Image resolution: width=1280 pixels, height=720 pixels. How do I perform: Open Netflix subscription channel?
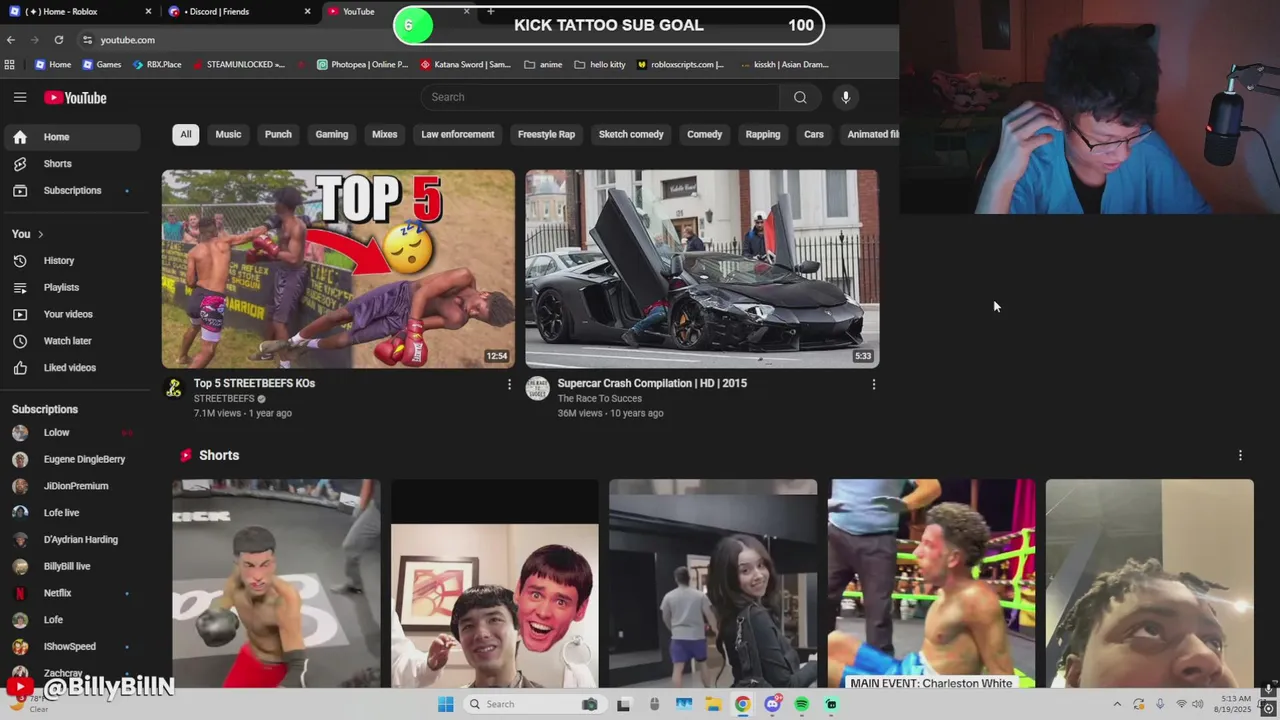pos(72,593)
